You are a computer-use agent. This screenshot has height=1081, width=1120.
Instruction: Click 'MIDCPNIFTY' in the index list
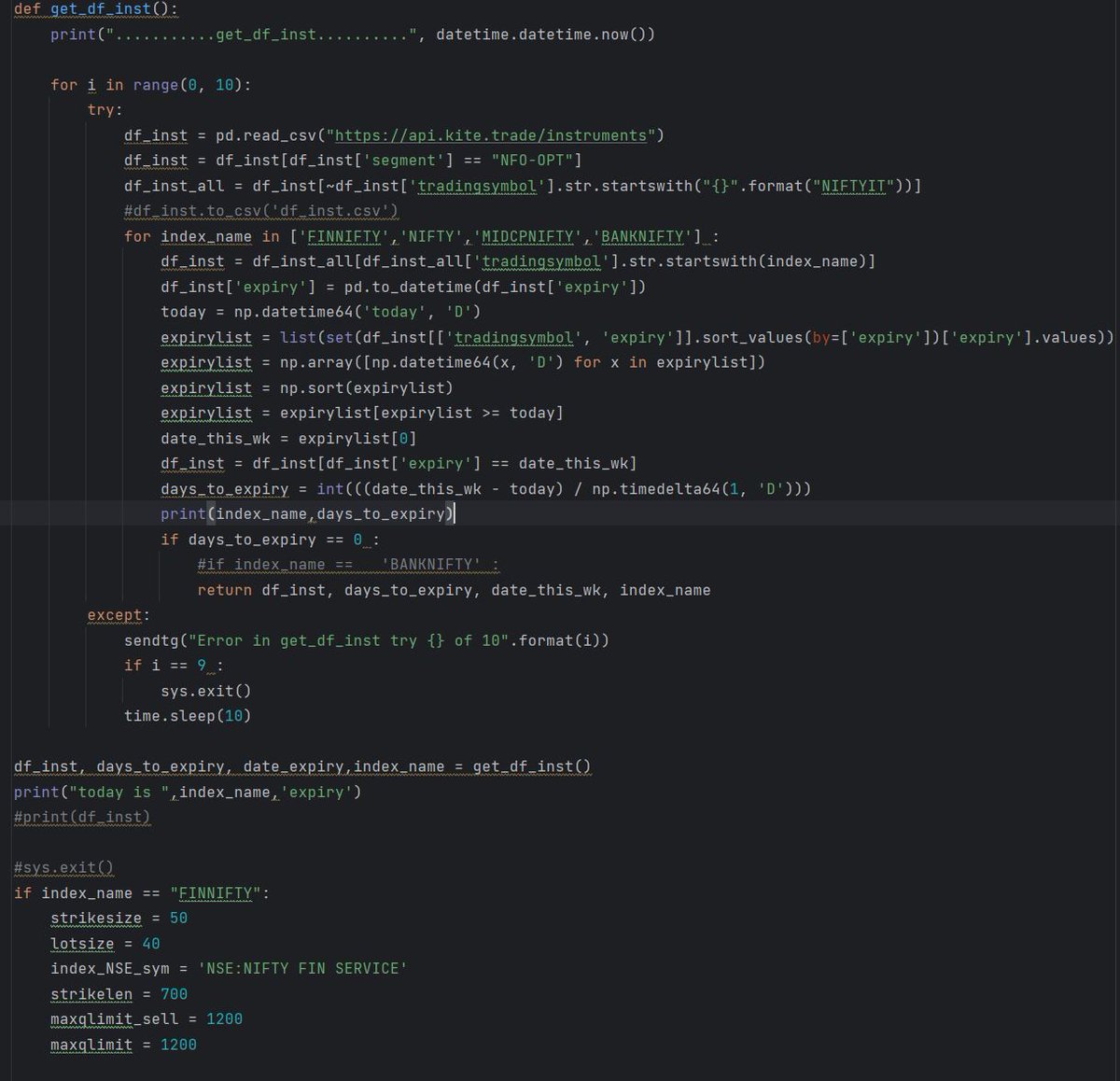(x=526, y=236)
